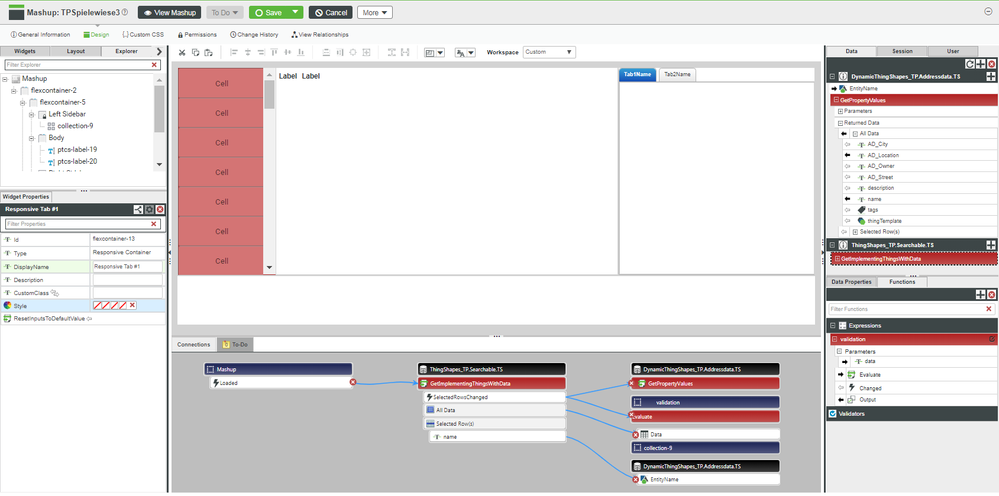Open Change History section
Image resolution: width=999 pixels, height=496 pixels.
tap(254, 34)
